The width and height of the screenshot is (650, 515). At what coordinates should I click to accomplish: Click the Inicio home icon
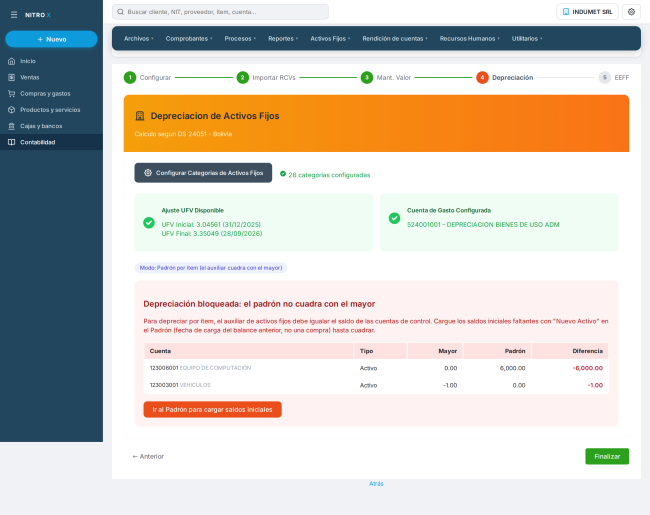tap(12, 61)
